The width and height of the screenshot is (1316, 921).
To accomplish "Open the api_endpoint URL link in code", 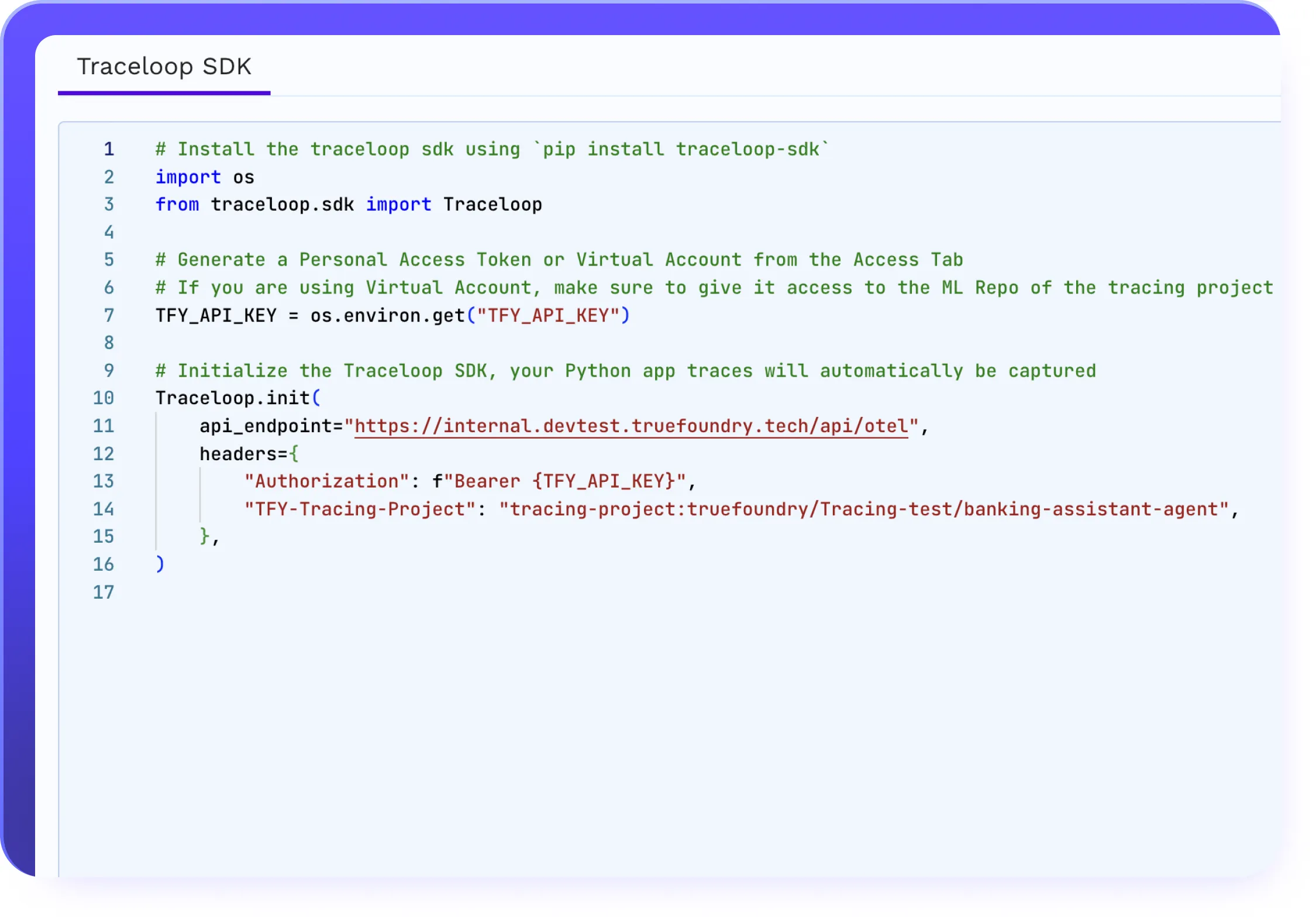I will tap(631, 426).
